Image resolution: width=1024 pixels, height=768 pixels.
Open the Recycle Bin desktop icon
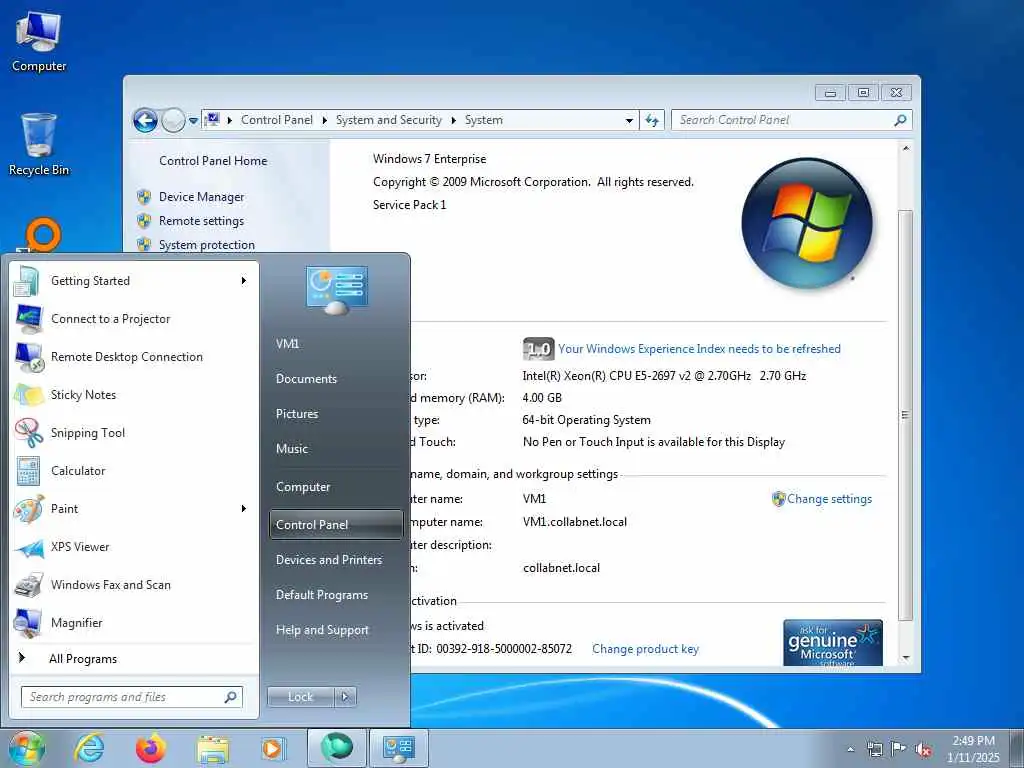click(39, 144)
